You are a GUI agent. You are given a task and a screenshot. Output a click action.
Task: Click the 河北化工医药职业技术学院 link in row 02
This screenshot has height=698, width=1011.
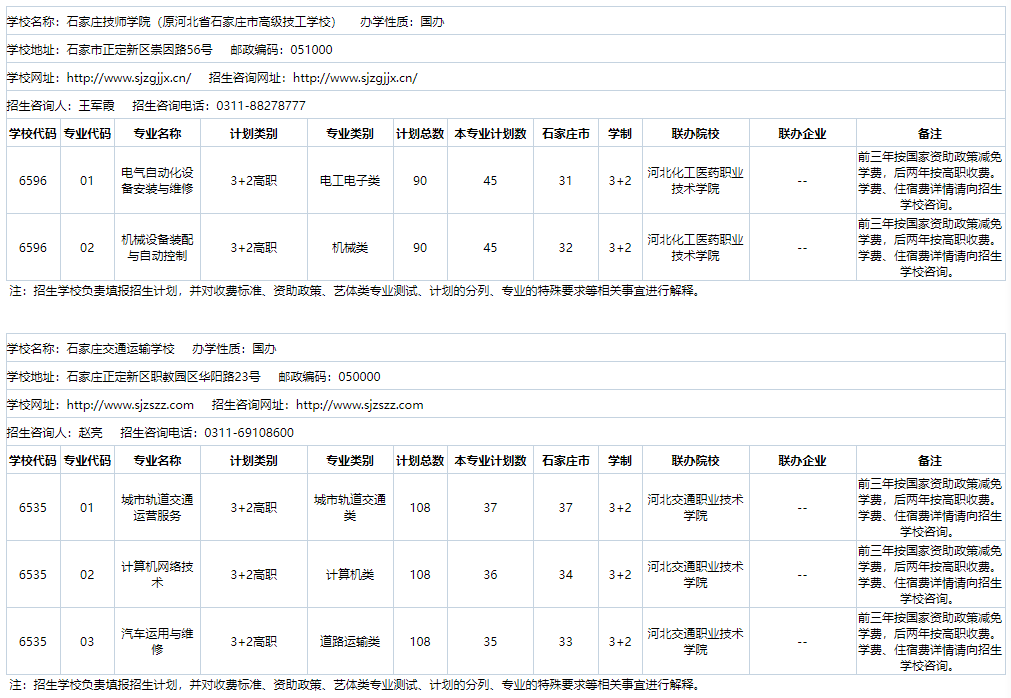[x=695, y=247]
